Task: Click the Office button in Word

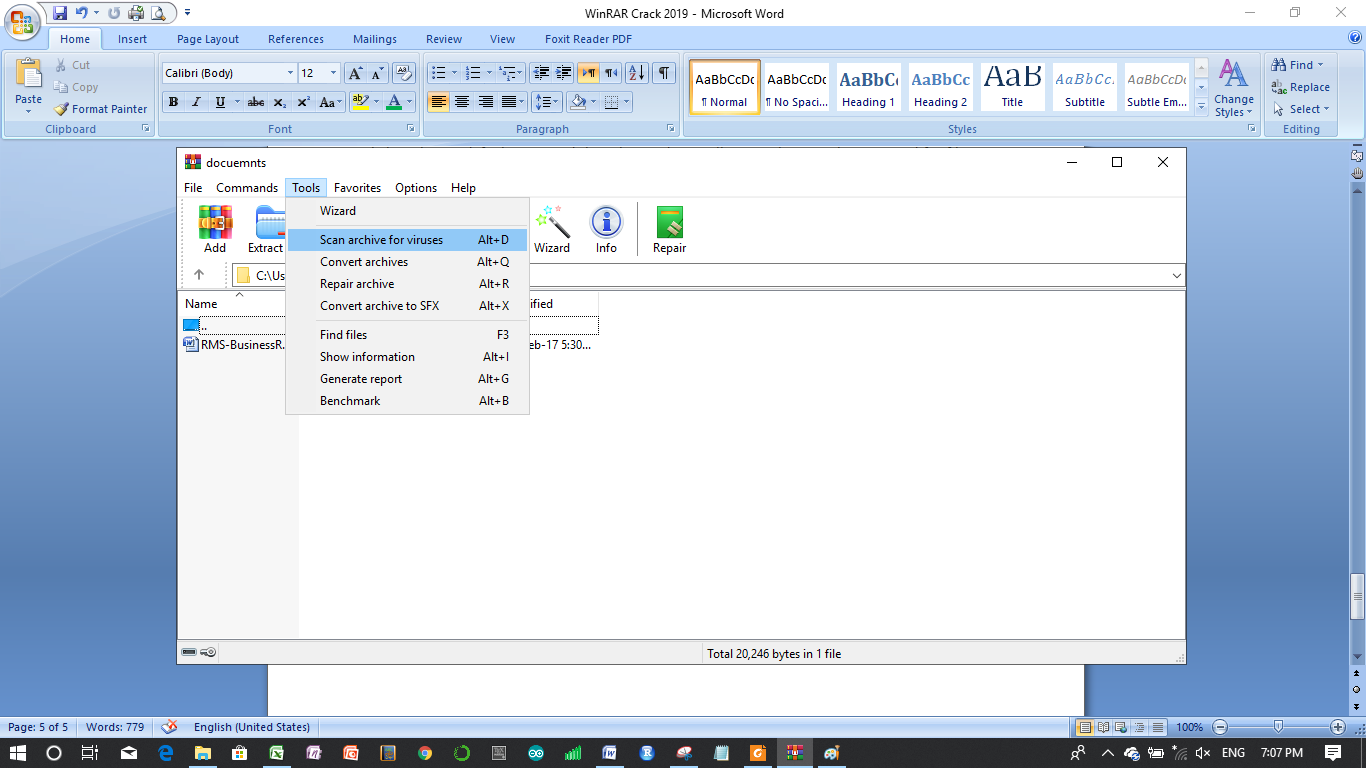Action: pos(22,21)
